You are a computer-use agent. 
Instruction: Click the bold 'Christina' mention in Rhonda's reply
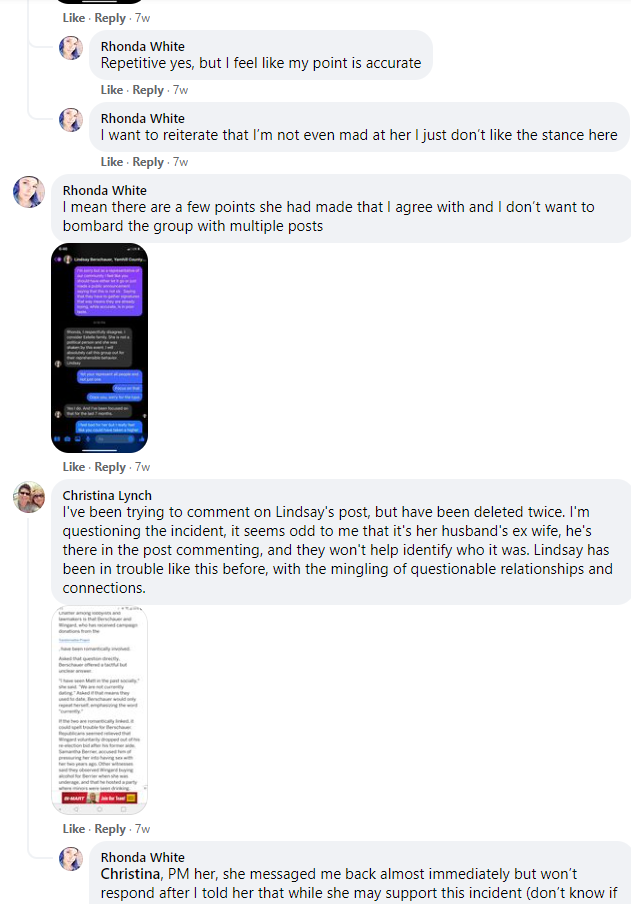pyautogui.click(x=130, y=874)
